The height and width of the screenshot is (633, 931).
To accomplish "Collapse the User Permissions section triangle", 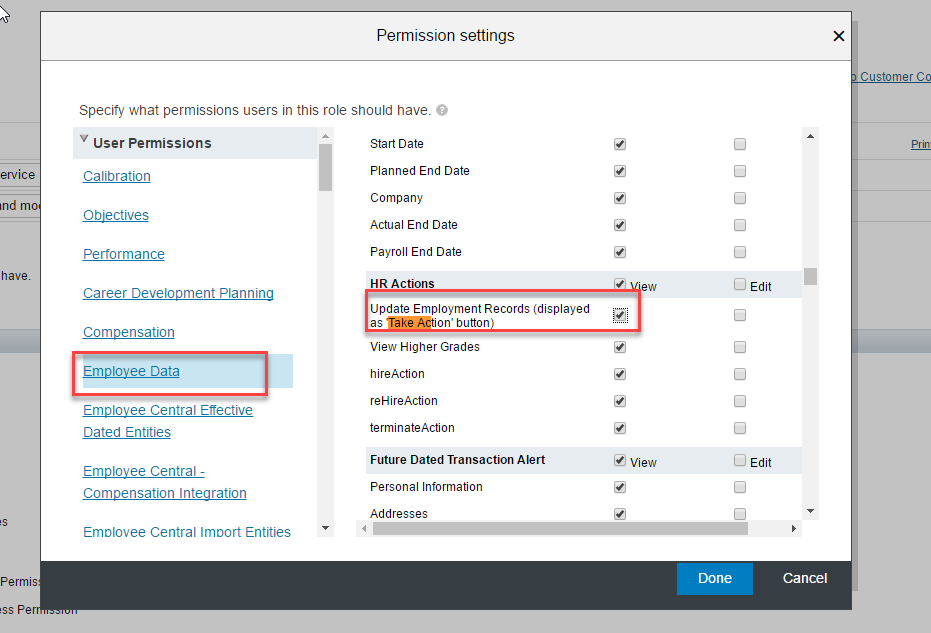I will tap(84, 139).
